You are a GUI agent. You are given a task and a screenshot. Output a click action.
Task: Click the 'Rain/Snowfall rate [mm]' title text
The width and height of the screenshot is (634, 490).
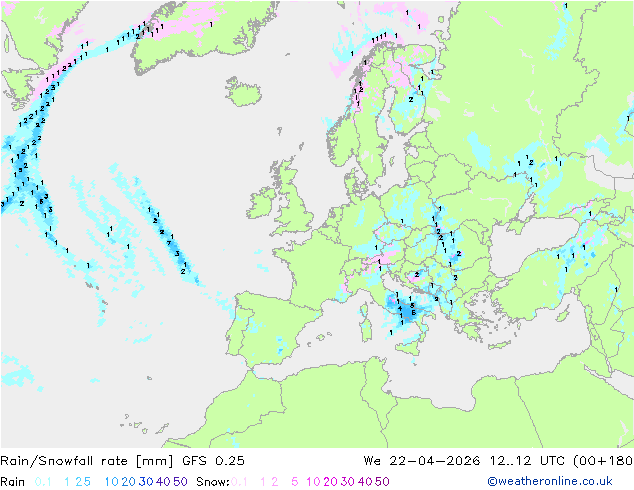[x=87, y=461]
